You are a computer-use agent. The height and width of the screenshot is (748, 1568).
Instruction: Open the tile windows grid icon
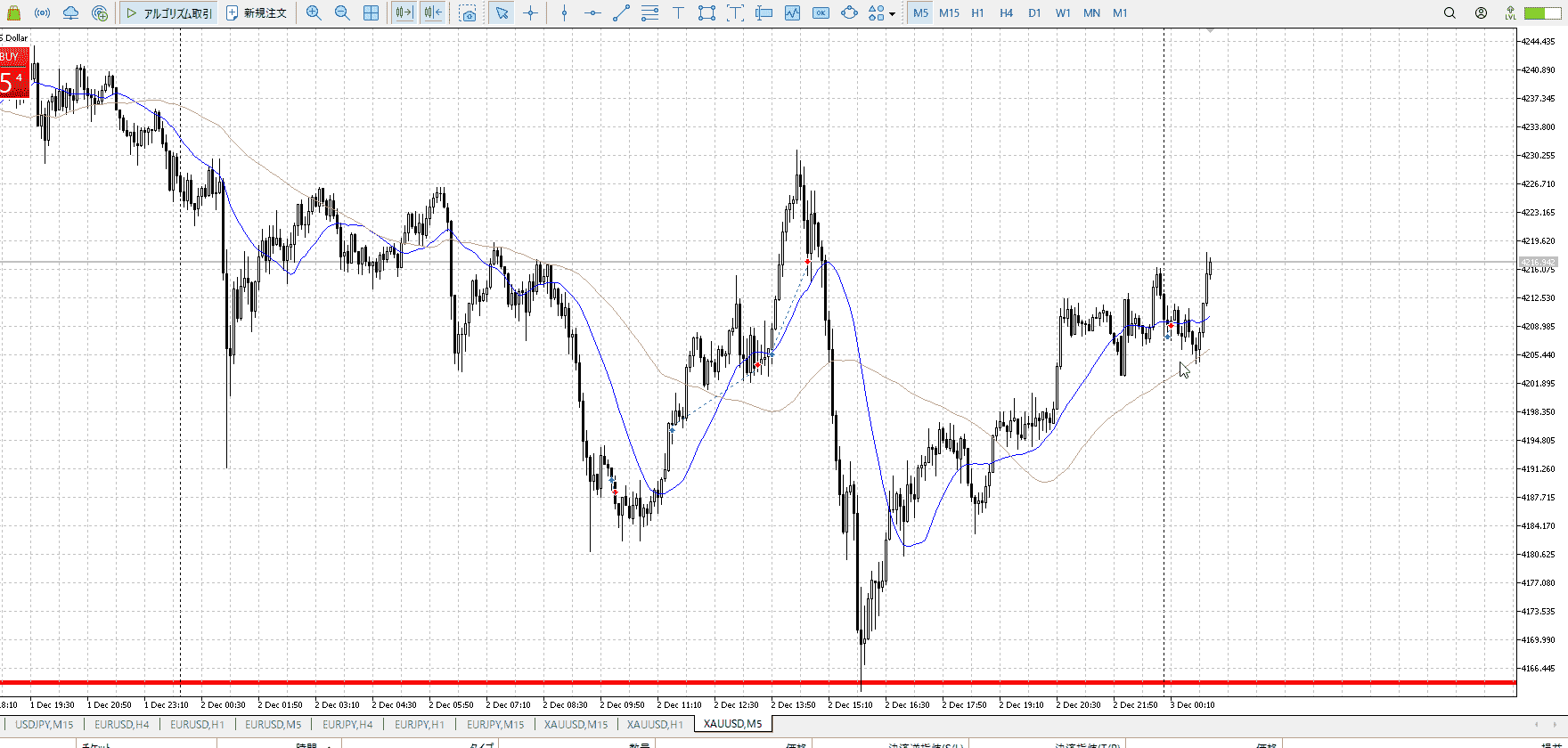click(x=371, y=13)
